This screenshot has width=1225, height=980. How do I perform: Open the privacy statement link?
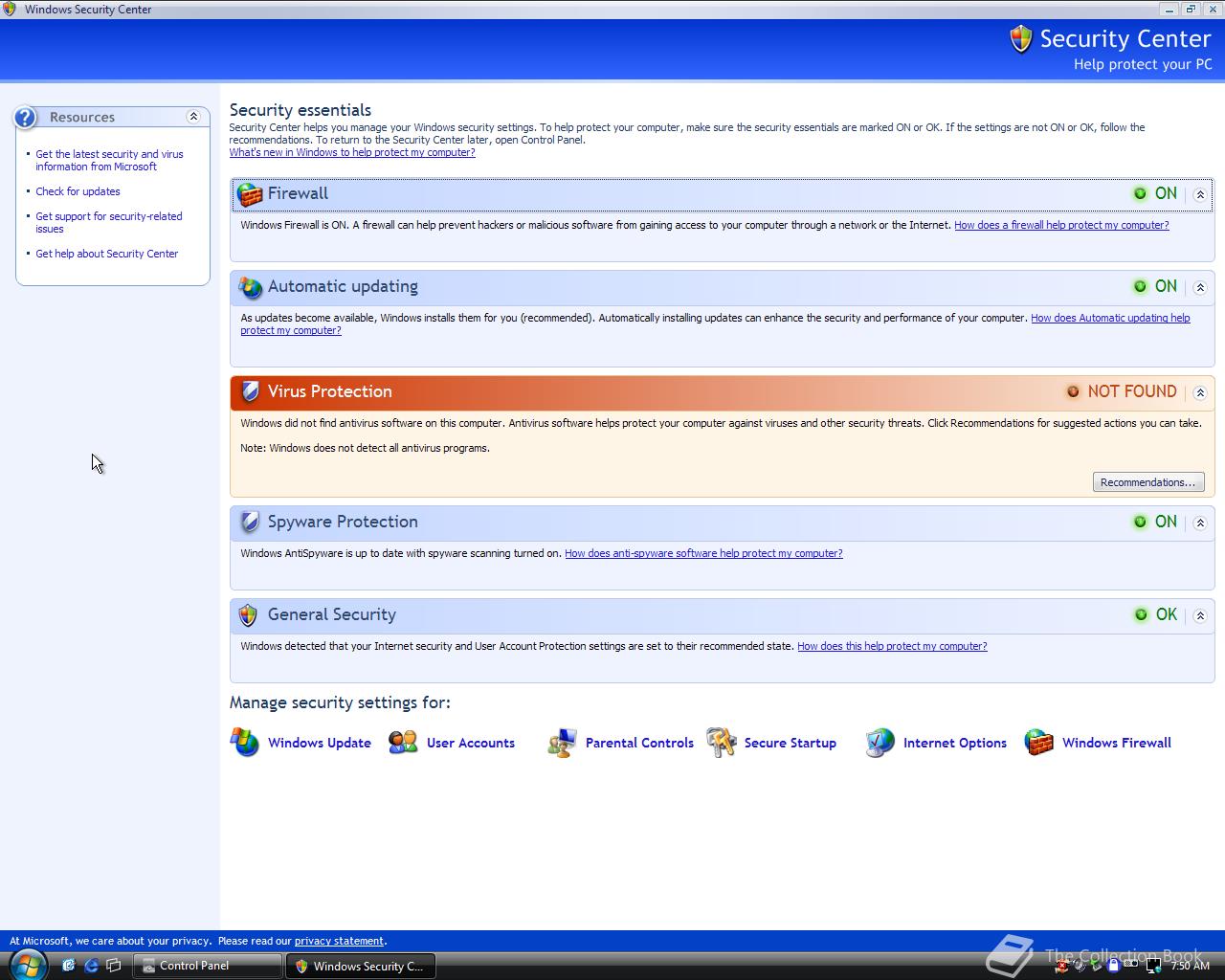tap(339, 941)
